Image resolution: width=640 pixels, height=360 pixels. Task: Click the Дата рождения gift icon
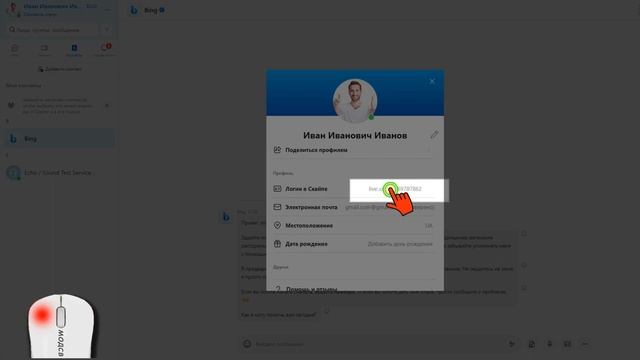[x=278, y=244]
